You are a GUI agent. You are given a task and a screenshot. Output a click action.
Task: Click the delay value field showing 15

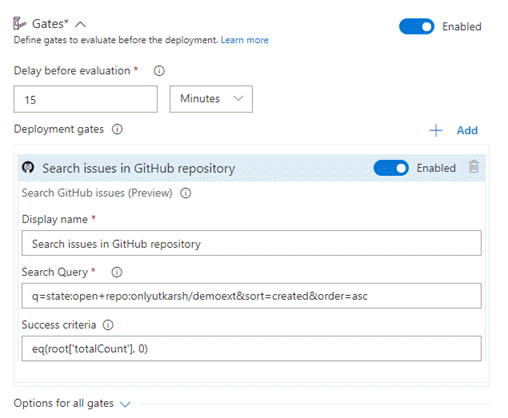coord(86,99)
